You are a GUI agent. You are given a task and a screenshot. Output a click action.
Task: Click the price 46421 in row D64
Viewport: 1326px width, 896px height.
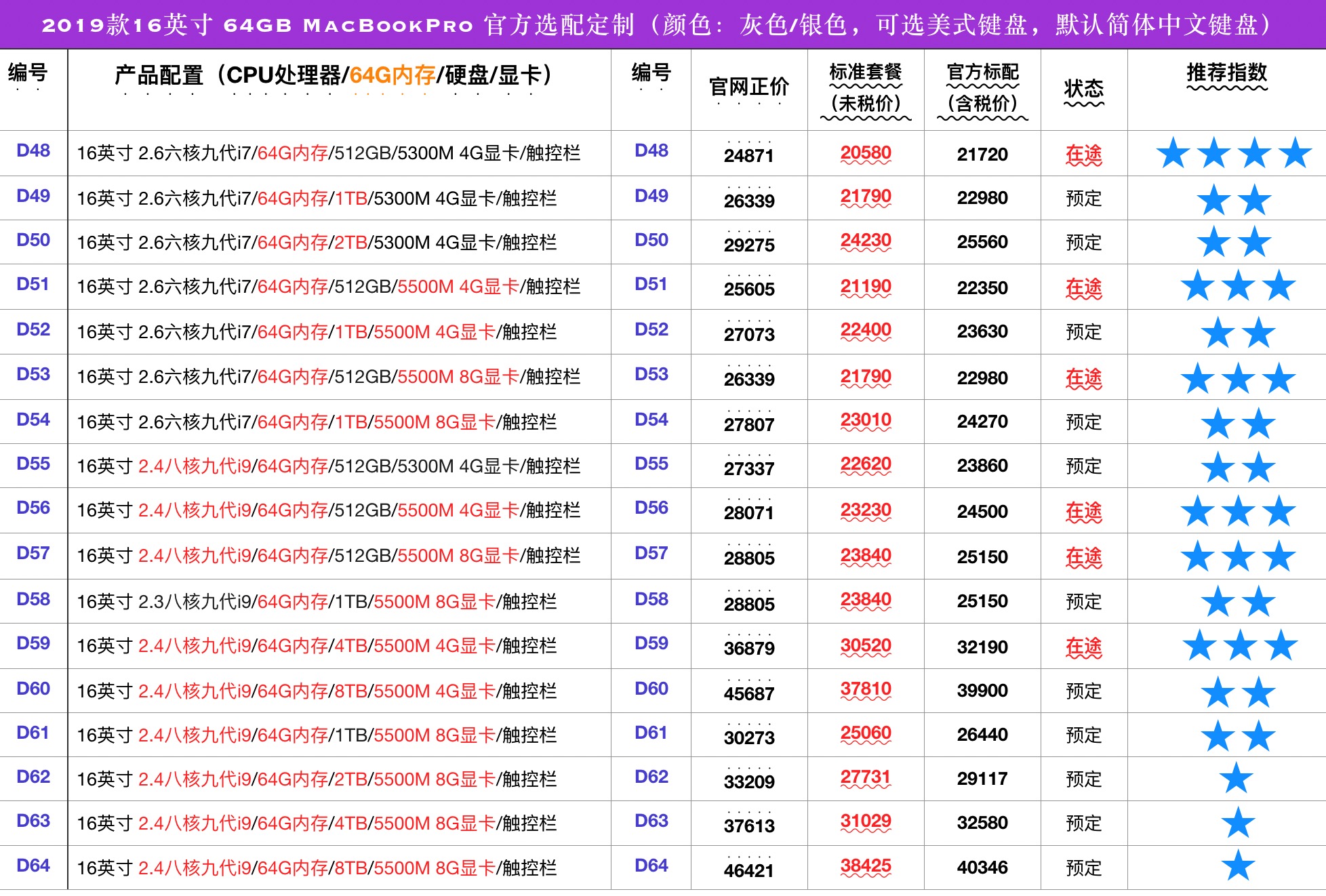click(x=749, y=871)
